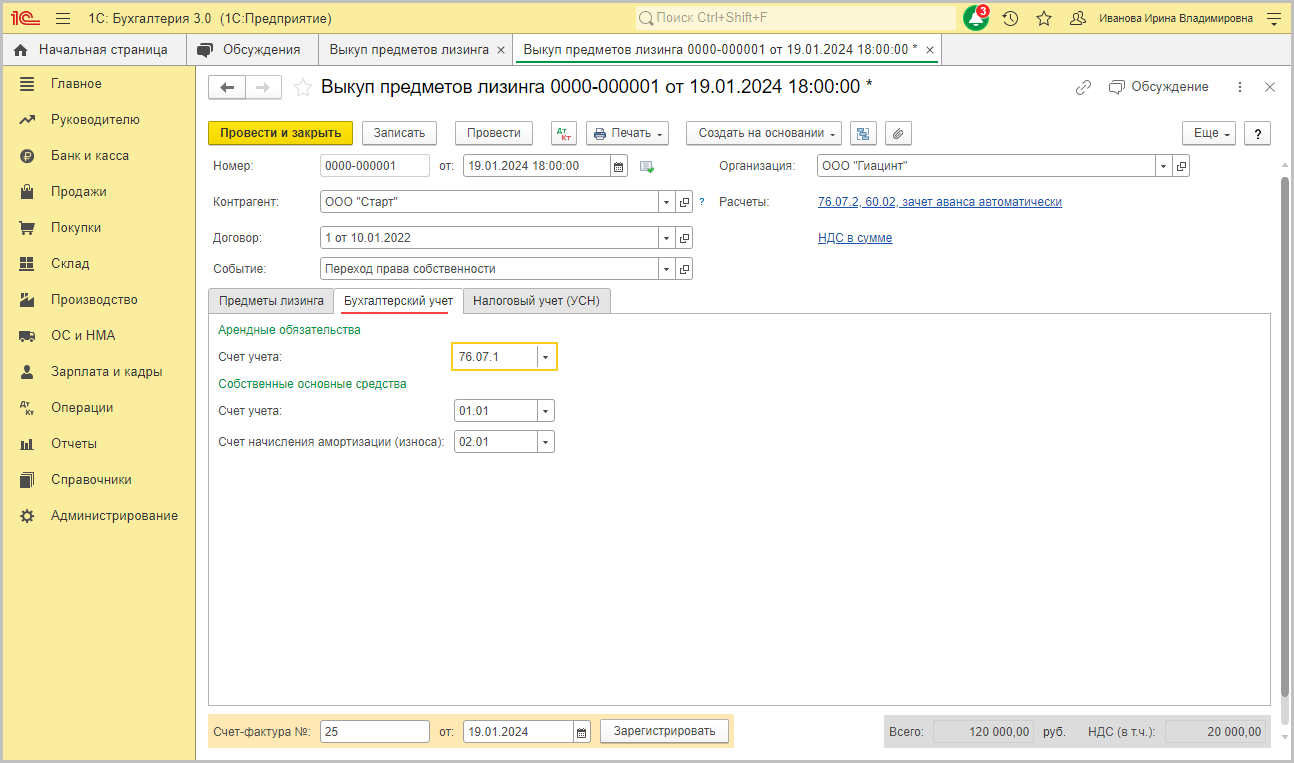Open the Главное section

[76, 84]
